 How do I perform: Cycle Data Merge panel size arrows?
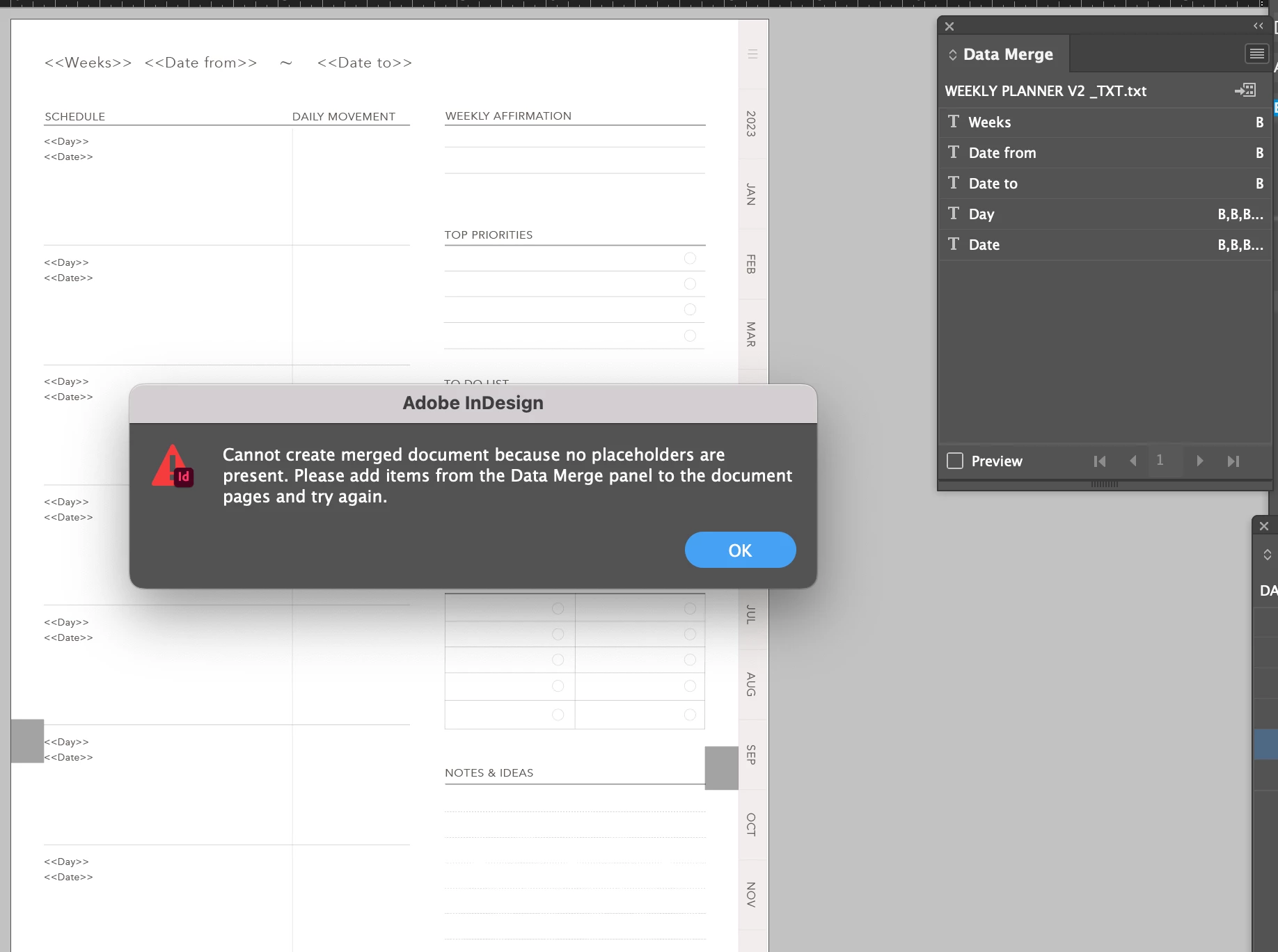[x=952, y=54]
